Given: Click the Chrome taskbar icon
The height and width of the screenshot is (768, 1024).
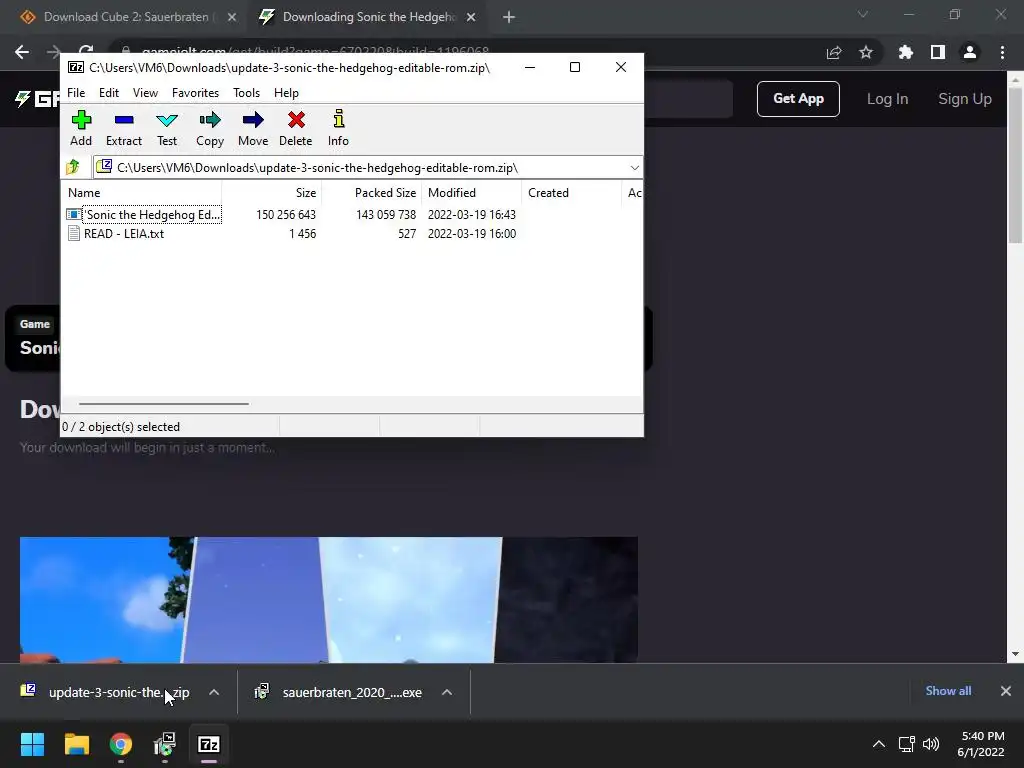Looking at the screenshot, I should click(121, 744).
